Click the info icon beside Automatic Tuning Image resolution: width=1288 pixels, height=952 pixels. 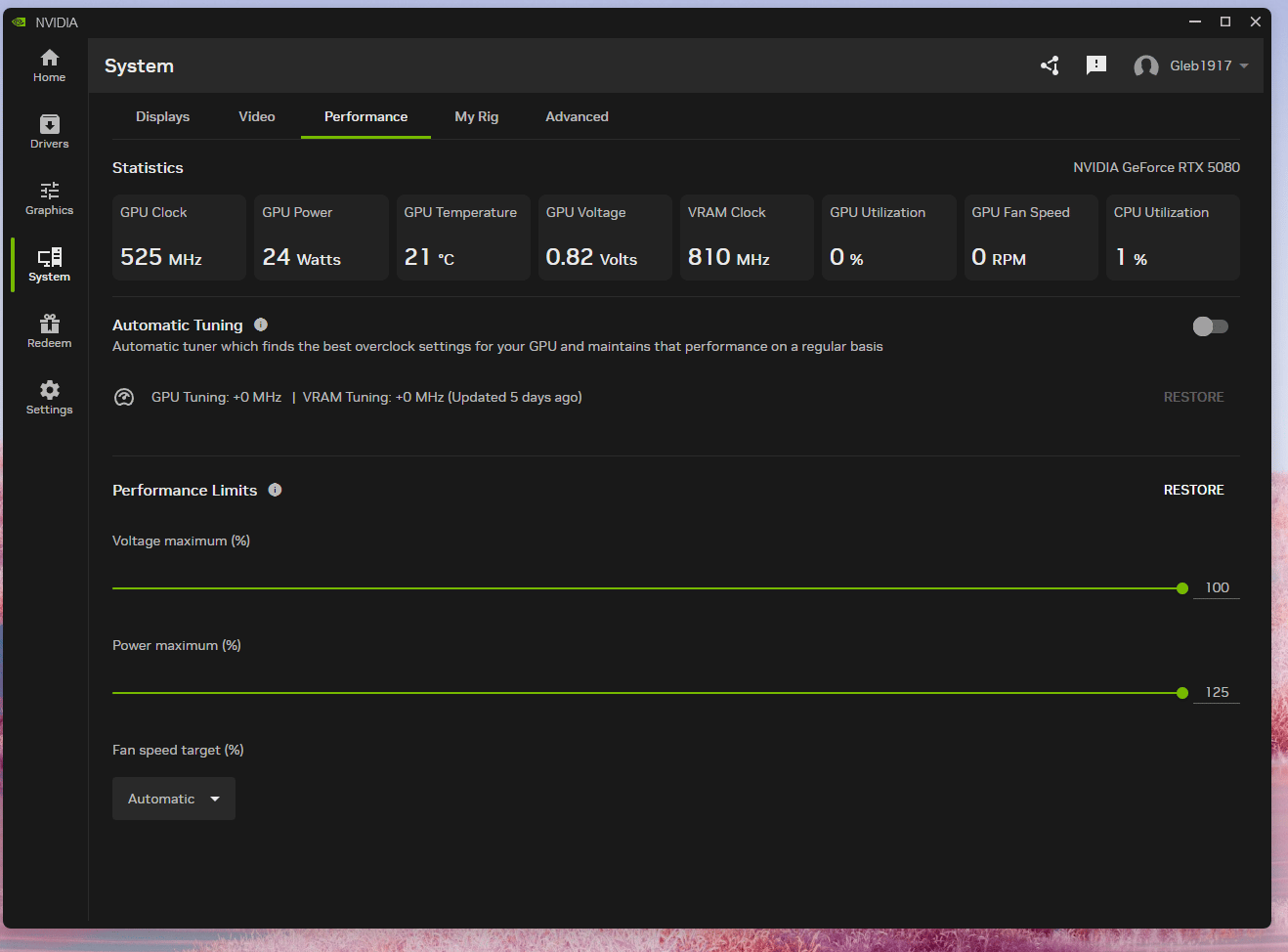point(261,325)
